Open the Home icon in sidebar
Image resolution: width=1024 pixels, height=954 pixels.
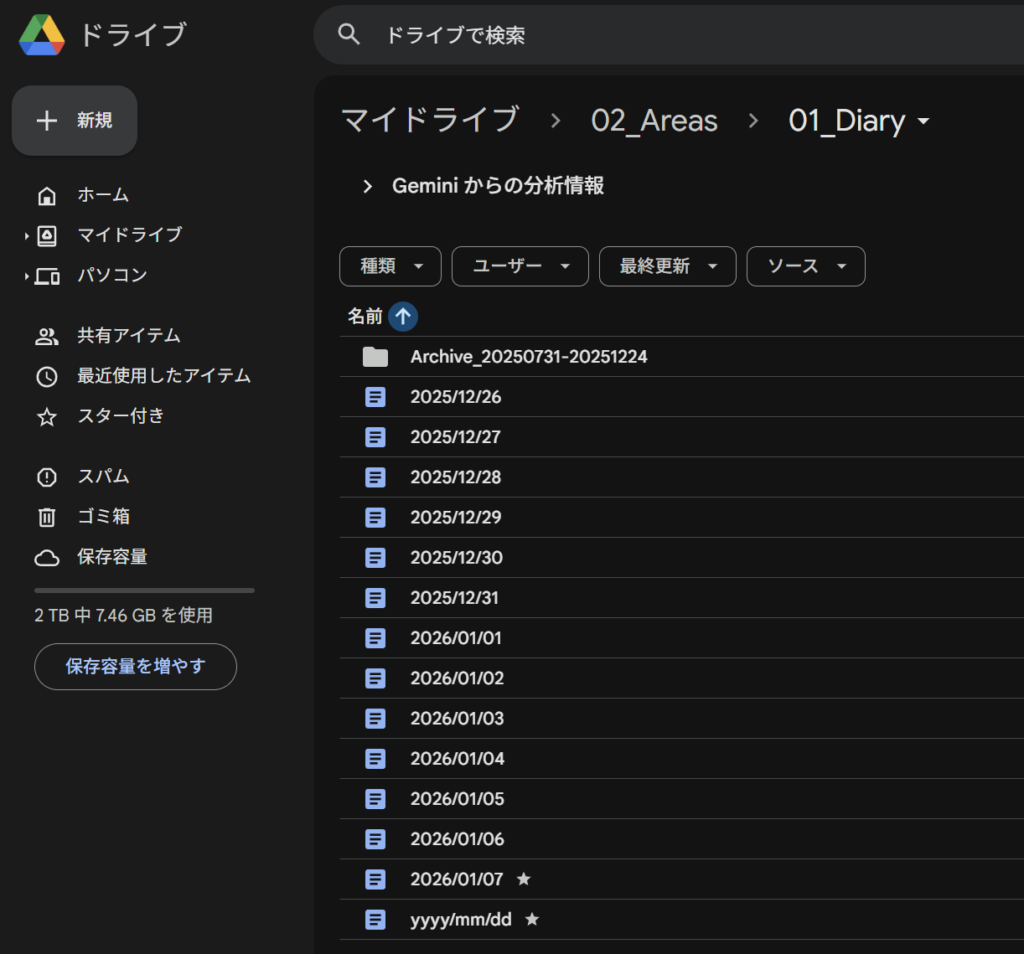[47, 195]
